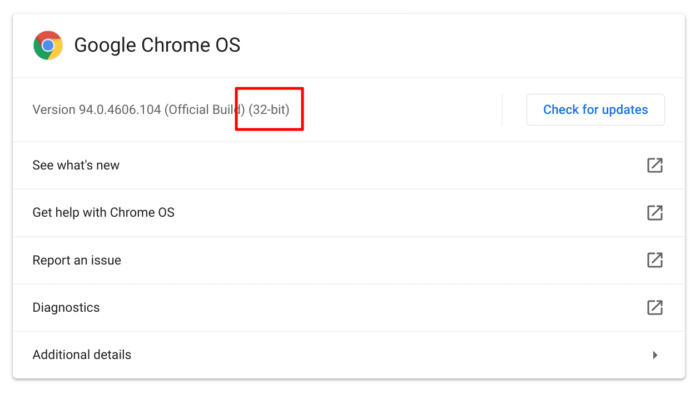Click the Google Chrome OS heading

[157, 45]
